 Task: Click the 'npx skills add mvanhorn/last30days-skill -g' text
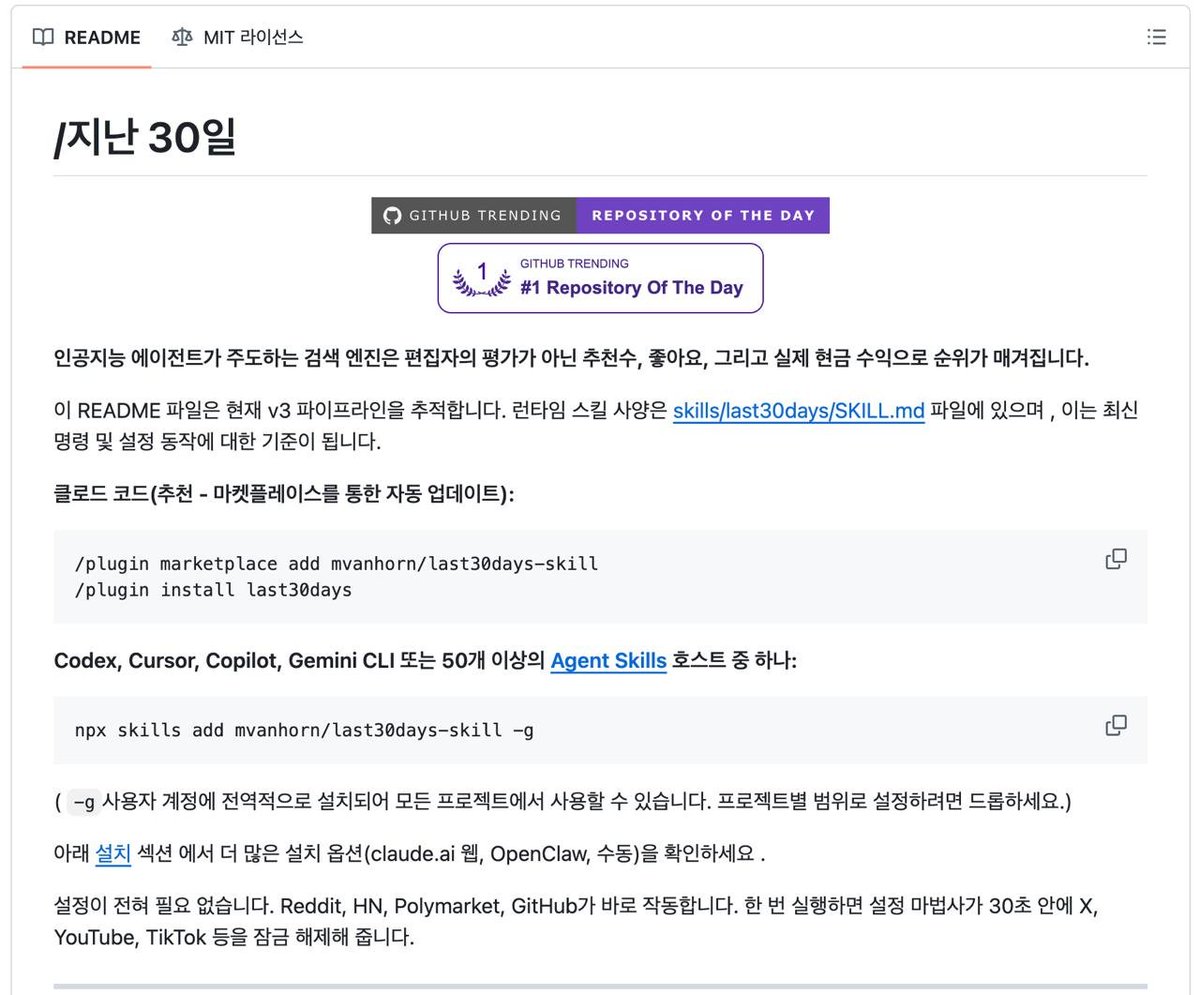click(304, 730)
